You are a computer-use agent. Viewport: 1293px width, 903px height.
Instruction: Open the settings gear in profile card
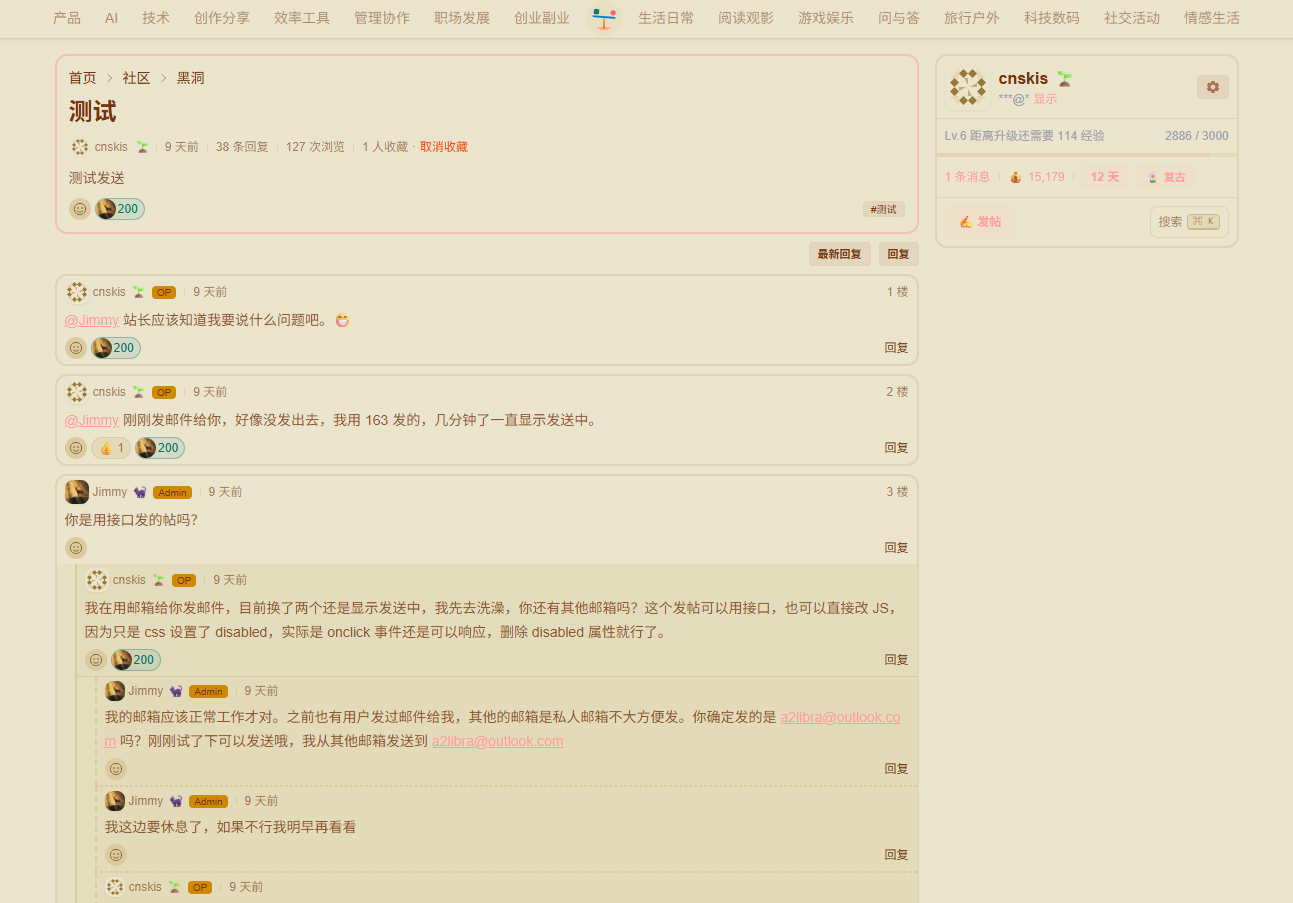click(1212, 87)
